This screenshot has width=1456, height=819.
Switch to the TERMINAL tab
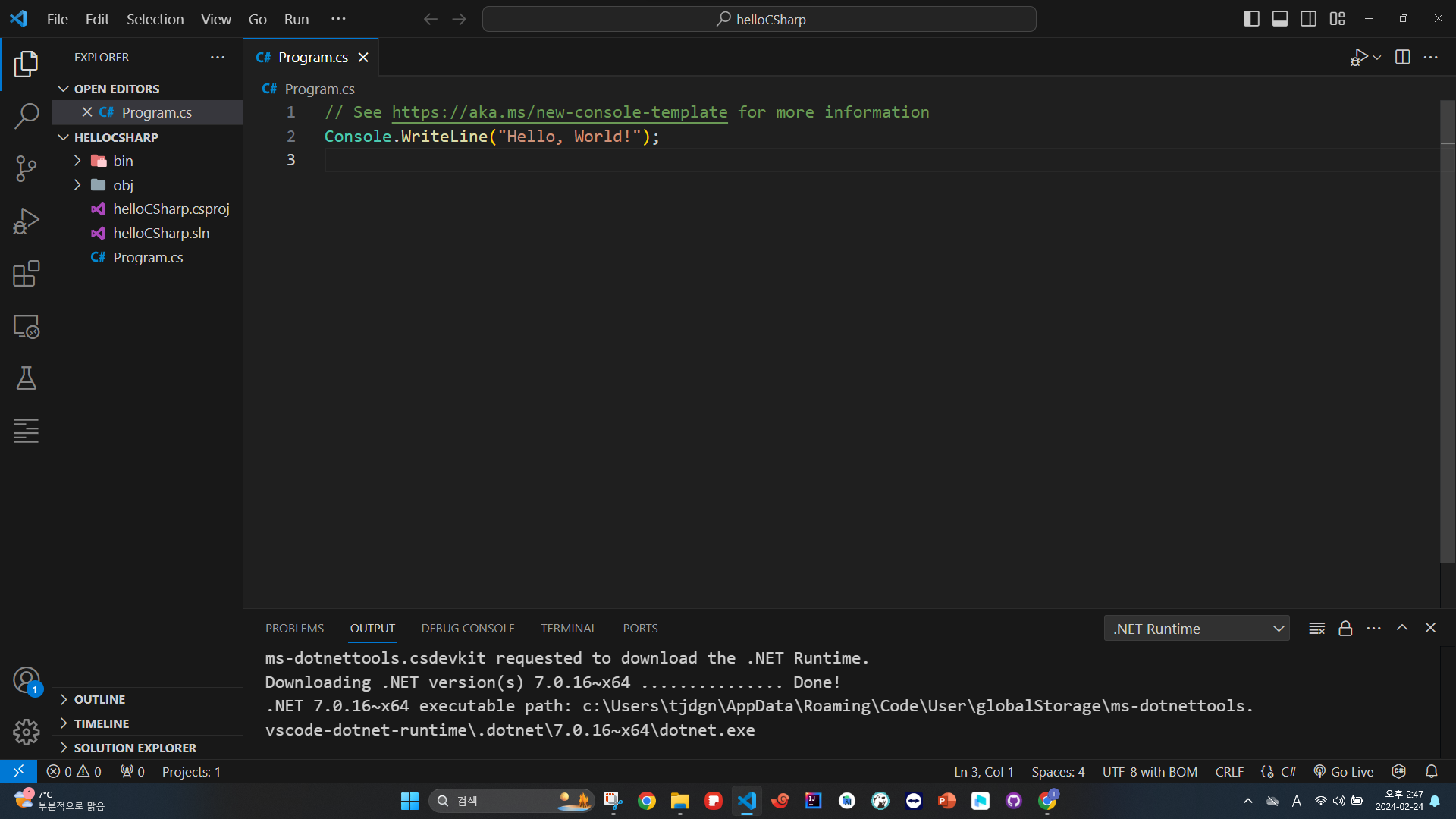568,628
